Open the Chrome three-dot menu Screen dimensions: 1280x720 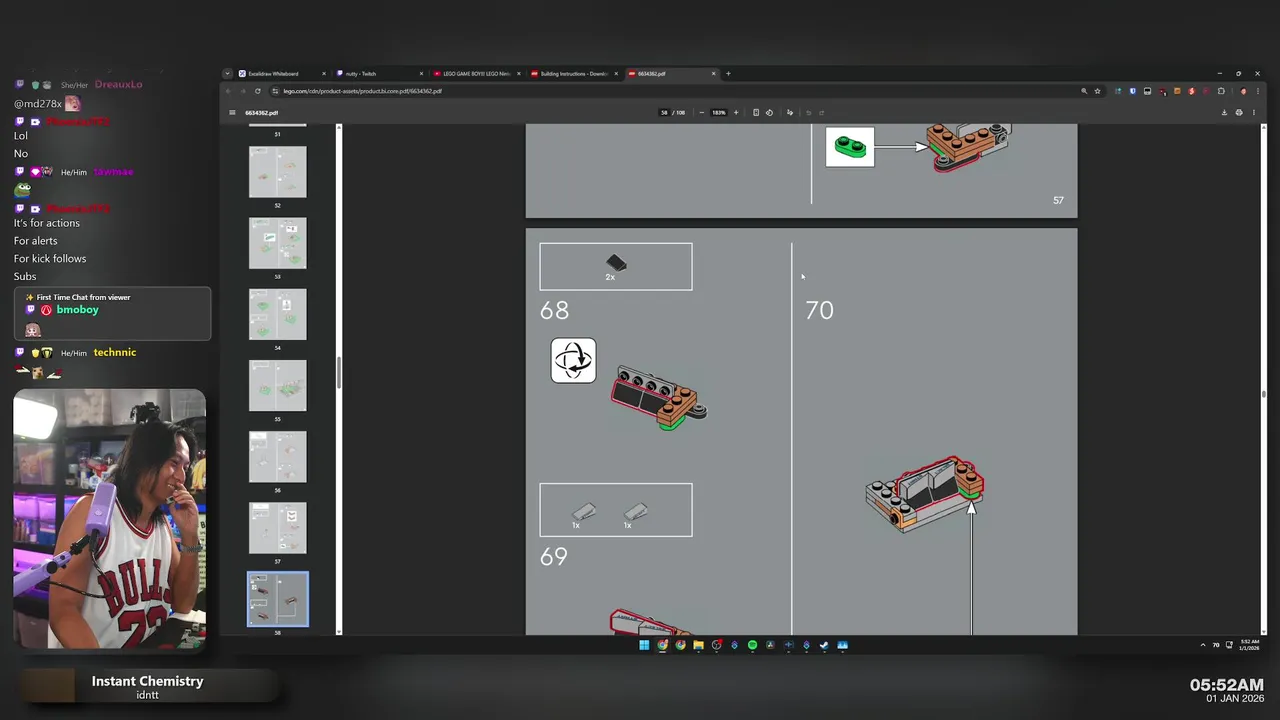(1257, 91)
